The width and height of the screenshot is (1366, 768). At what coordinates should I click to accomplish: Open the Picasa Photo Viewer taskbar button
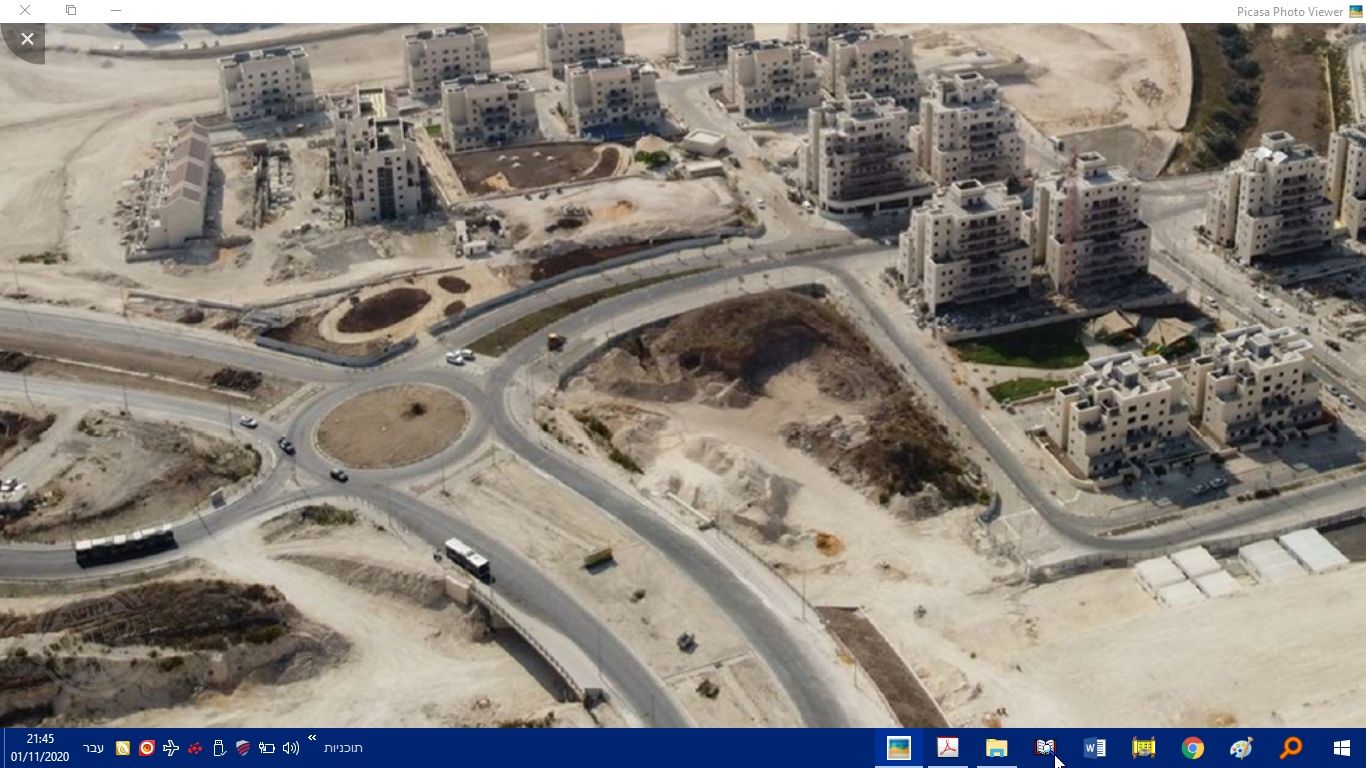click(899, 748)
